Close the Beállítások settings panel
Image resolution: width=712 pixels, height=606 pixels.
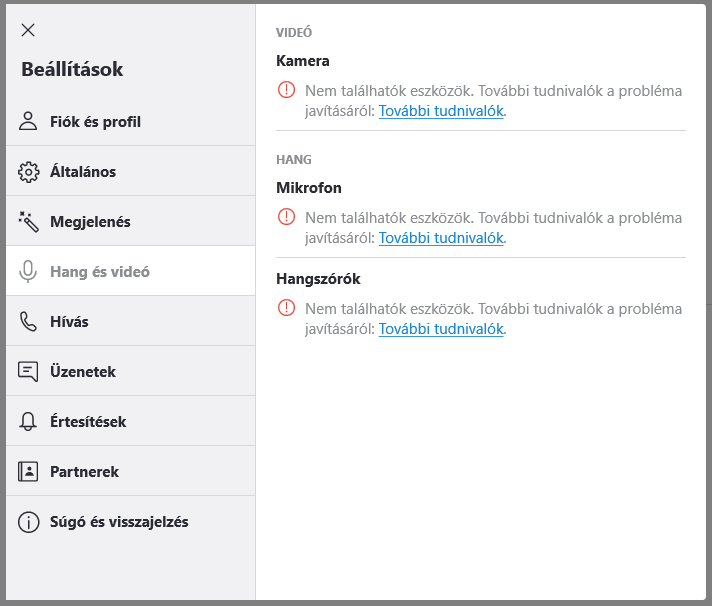[28, 30]
